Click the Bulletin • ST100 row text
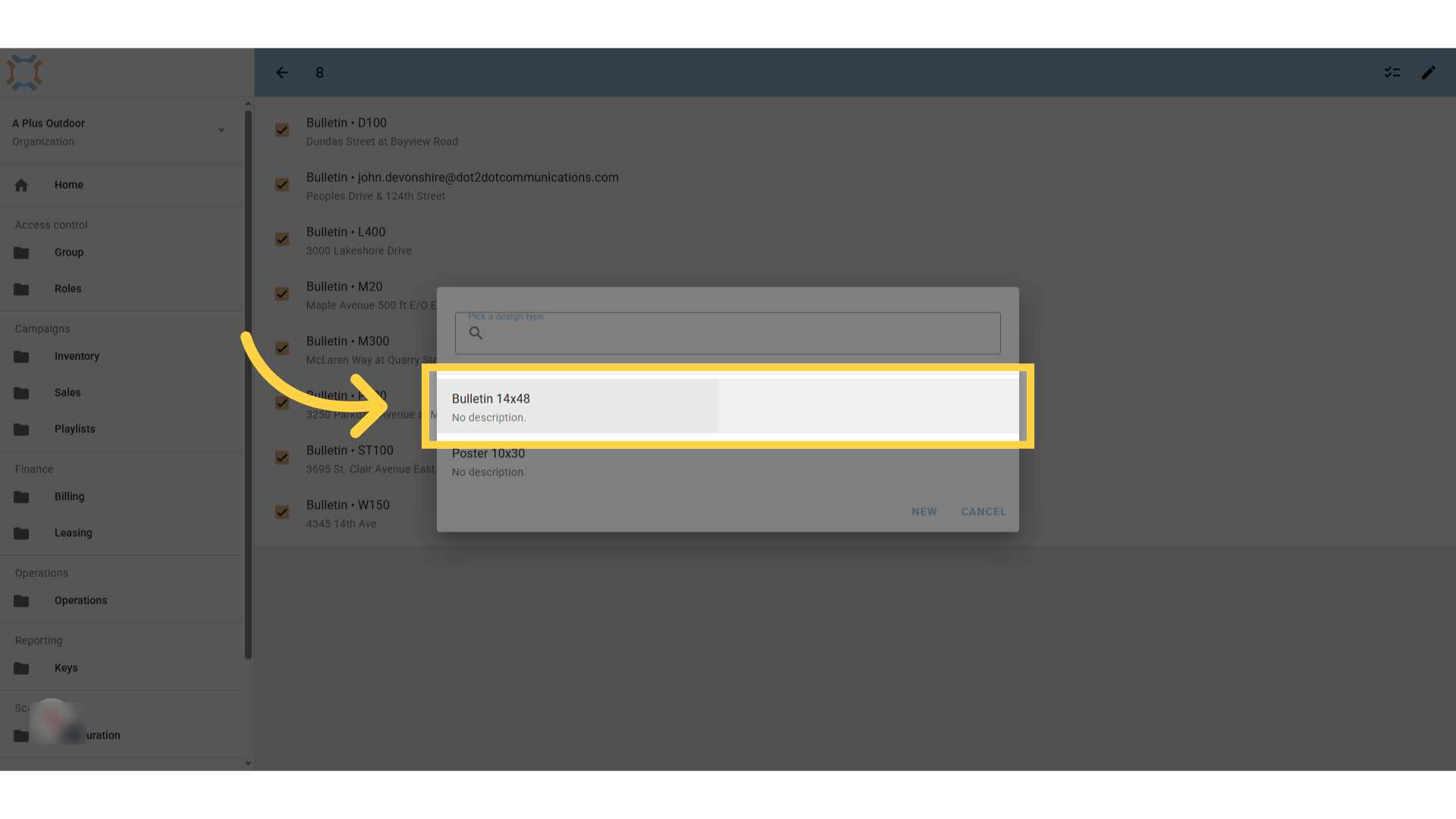Screen dimensions: 1456x819 [x=350, y=450]
